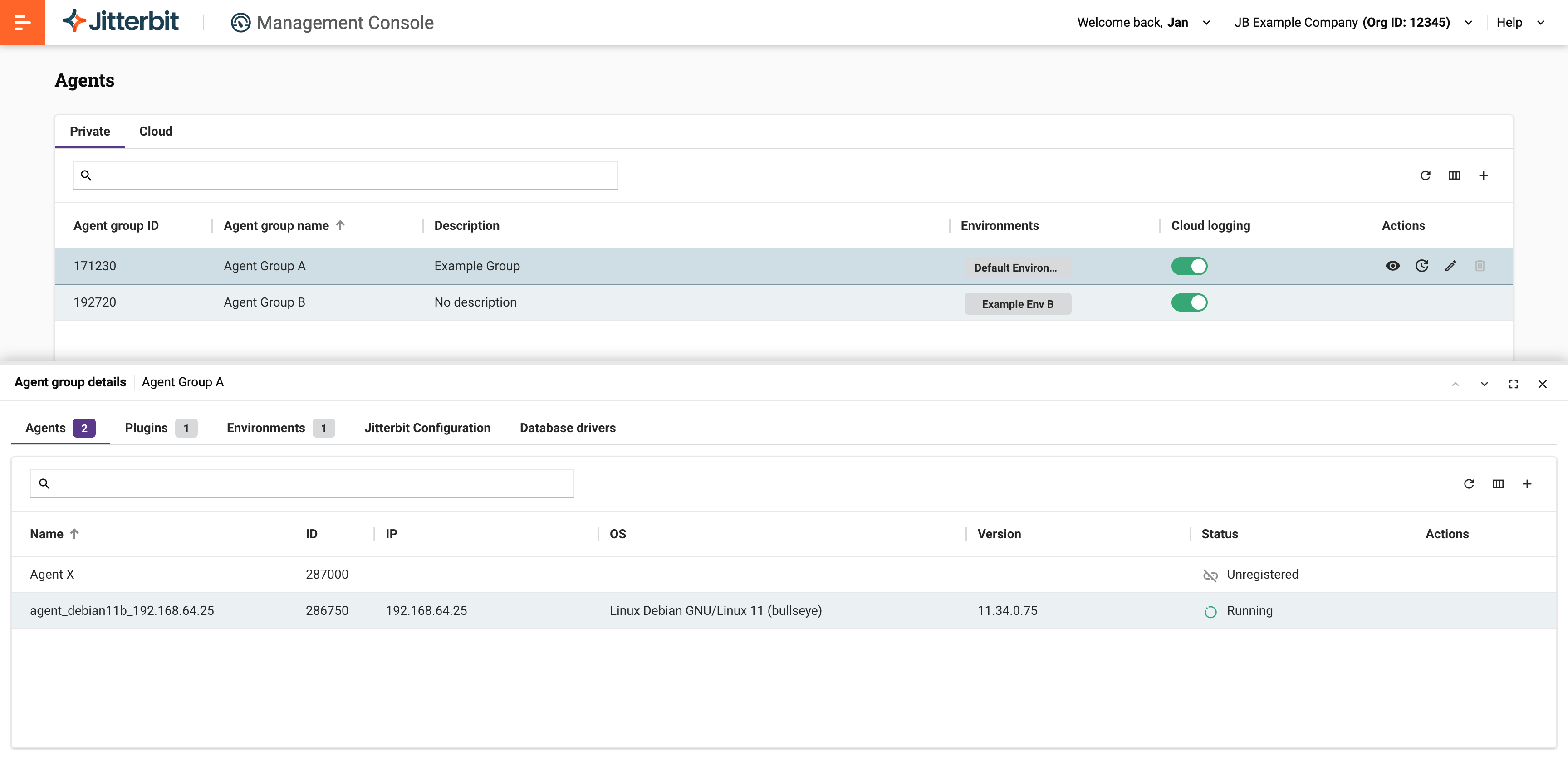This screenshot has width=1568, height=760.
Task: Click the Version column header
Action: [x=1000, y=534]
